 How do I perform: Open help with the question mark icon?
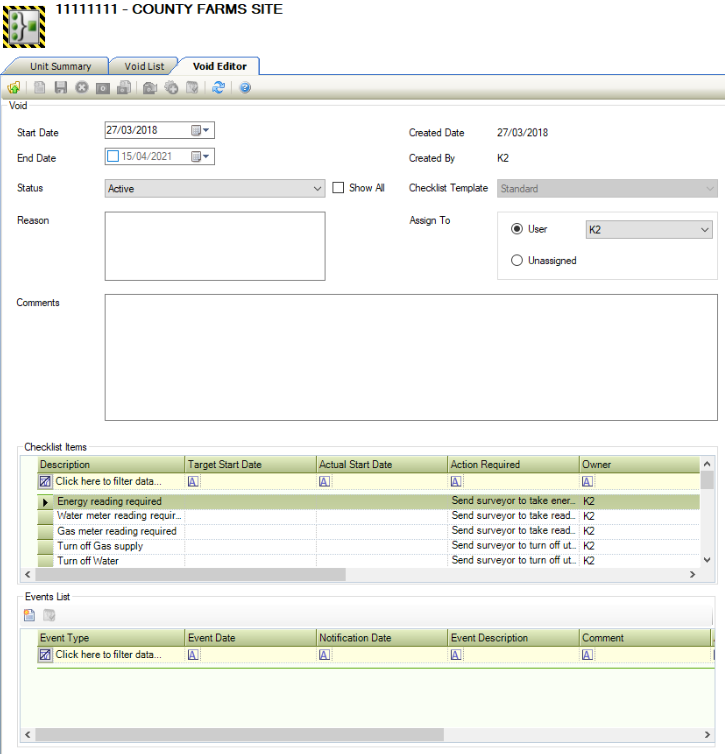pyautogui.click(x=245, y=88)
